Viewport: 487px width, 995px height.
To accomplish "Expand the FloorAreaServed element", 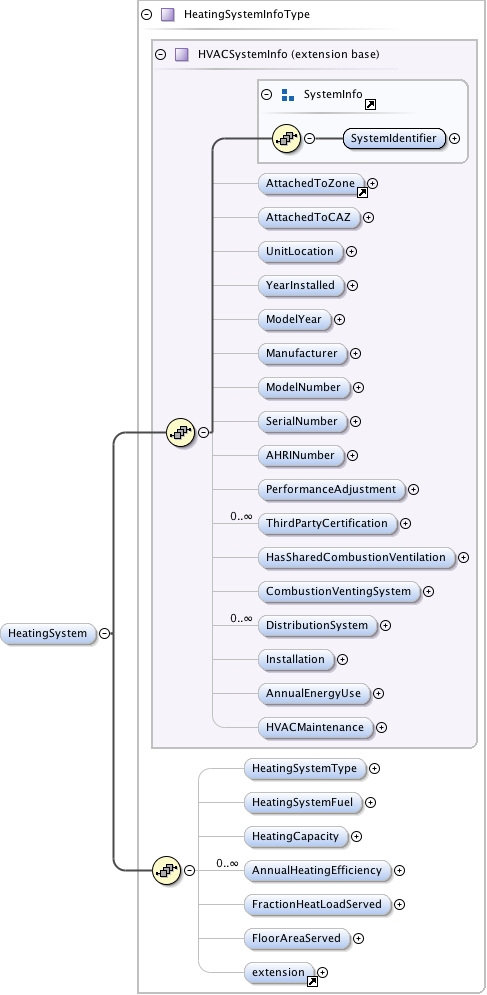I will coord(358,939).
